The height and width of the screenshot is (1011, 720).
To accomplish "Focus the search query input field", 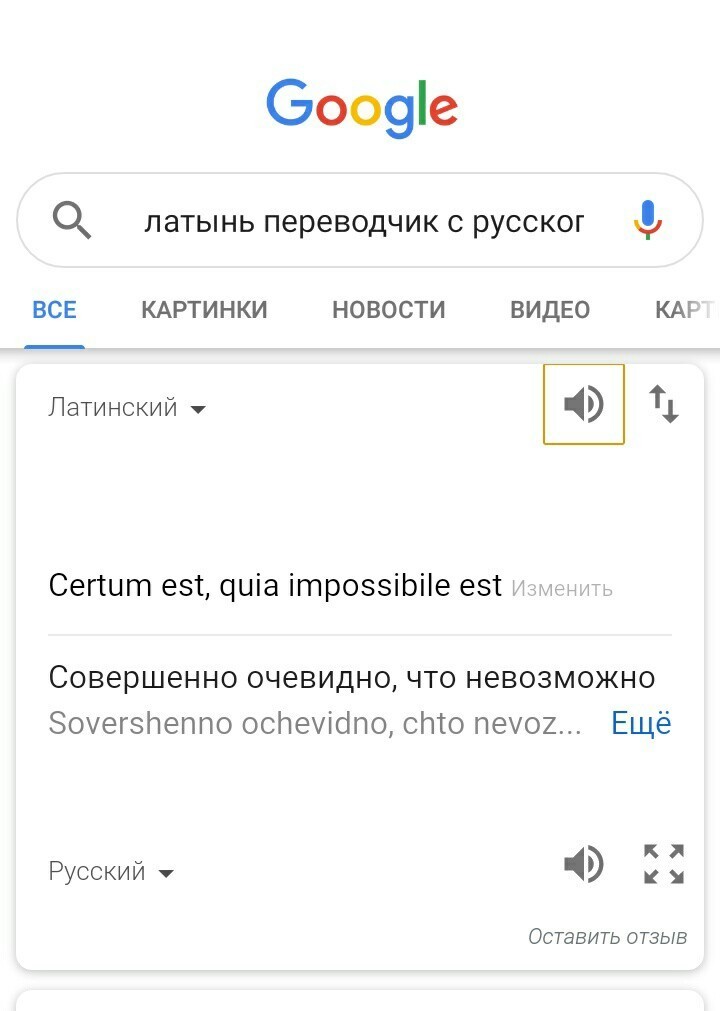I will (364, 221).
